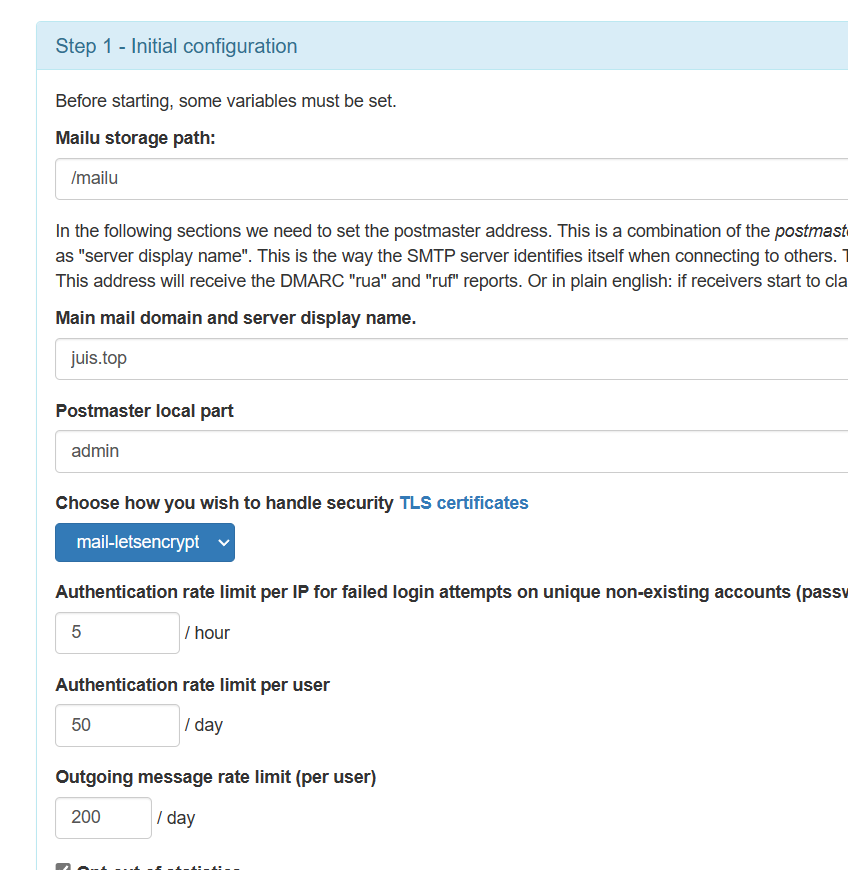This screenshot has width=848, height=870.
Task: Select the Postmaster local part admin field
Action: [450, 451]
